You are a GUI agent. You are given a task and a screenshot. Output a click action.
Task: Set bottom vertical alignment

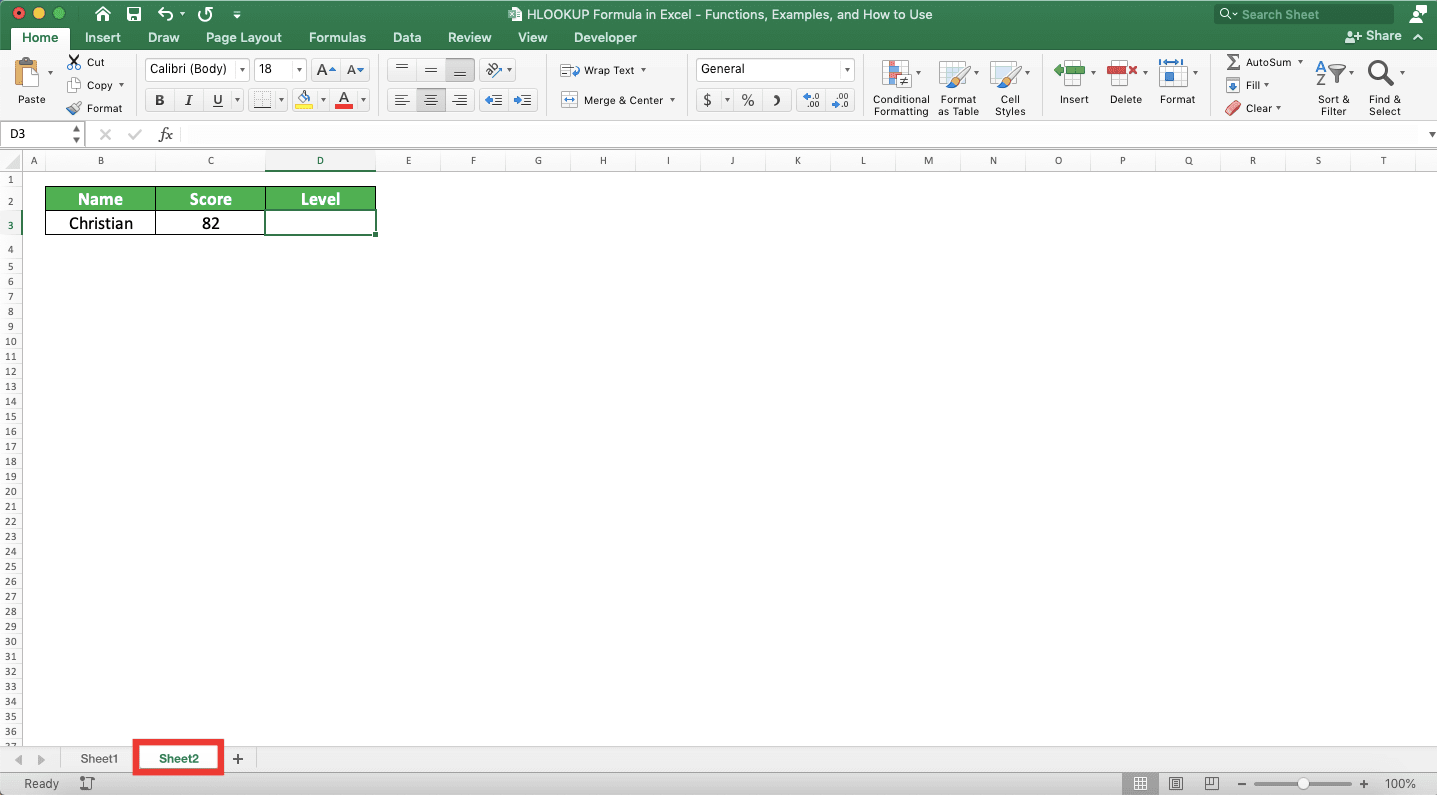[460, 70]
